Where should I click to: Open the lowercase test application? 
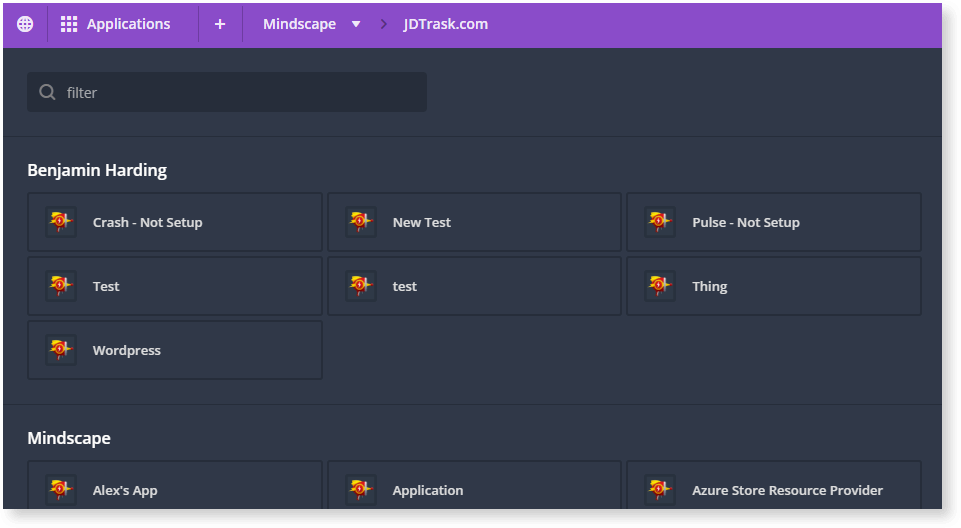pyautogui.click(x=474, y=286)
